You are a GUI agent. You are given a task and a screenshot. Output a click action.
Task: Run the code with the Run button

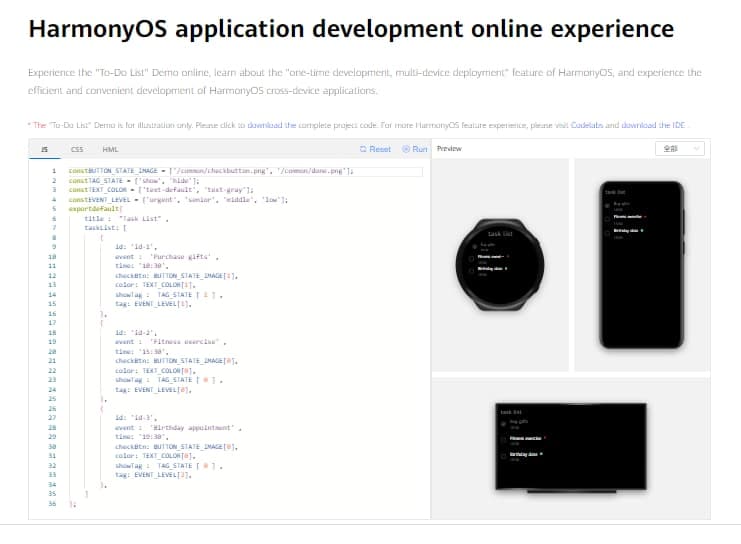click(x=414, y=149)
